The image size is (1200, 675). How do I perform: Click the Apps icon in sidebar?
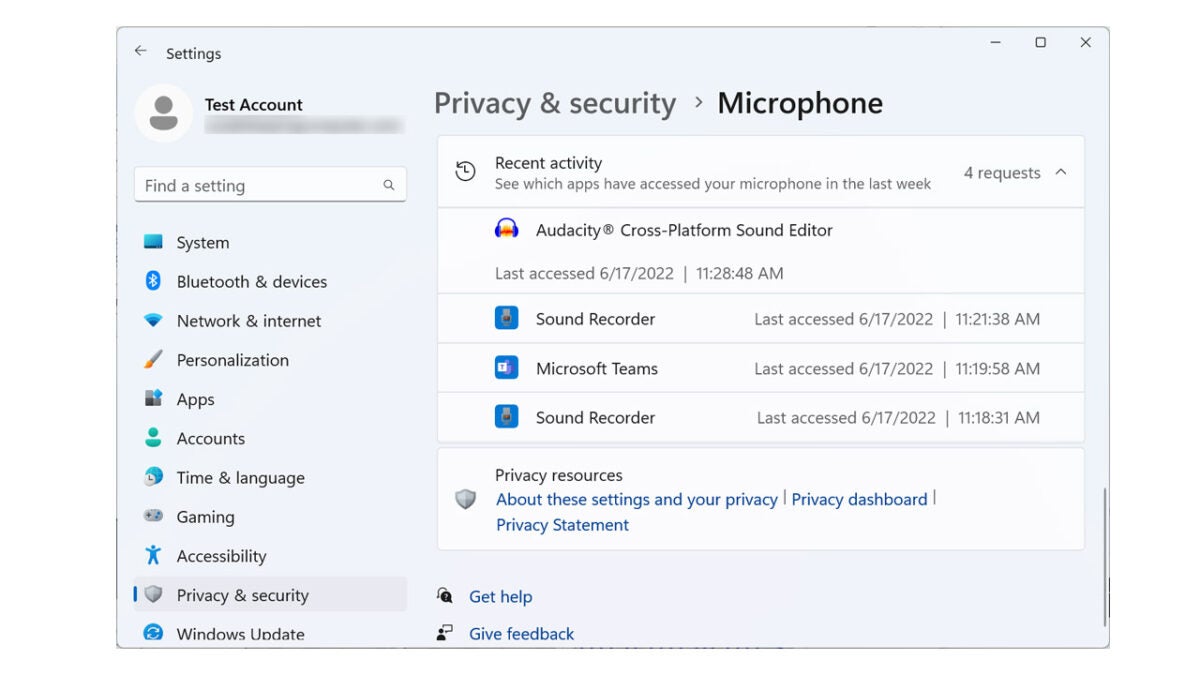tap(153, 398)
